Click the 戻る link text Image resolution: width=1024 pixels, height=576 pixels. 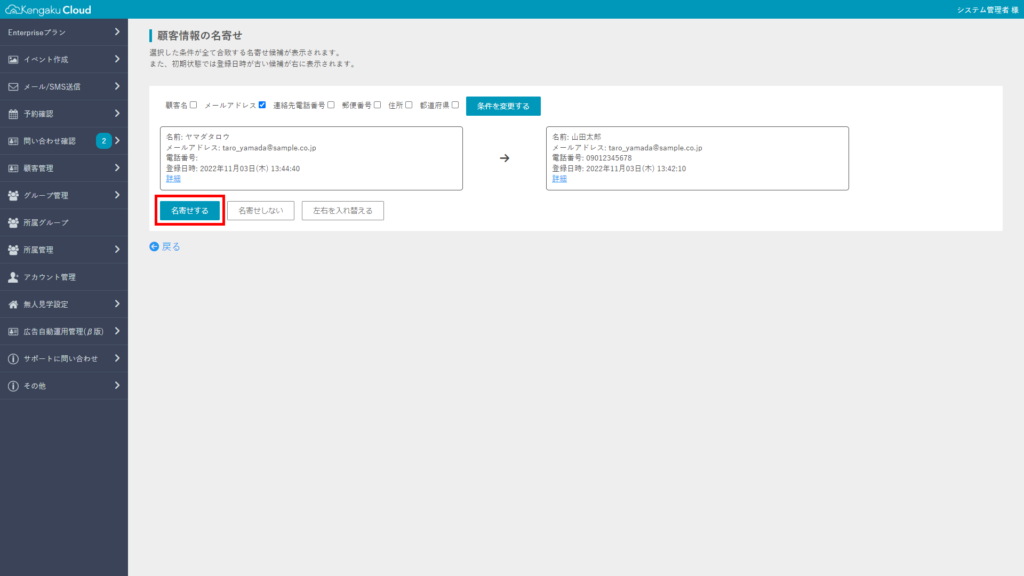pyautogui.click(x=171, y=247)
